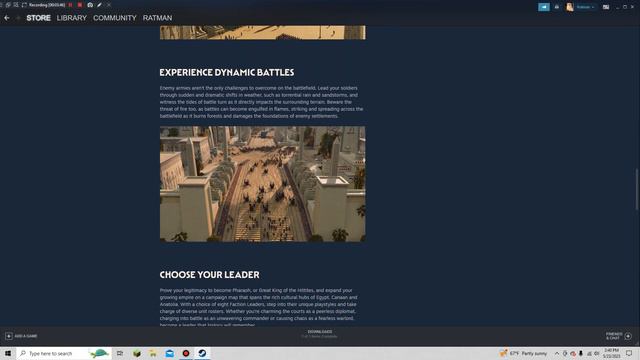Open the RATMAN profile tab
The width and height of the screenshot is (640, 360).
click(157, 18)
